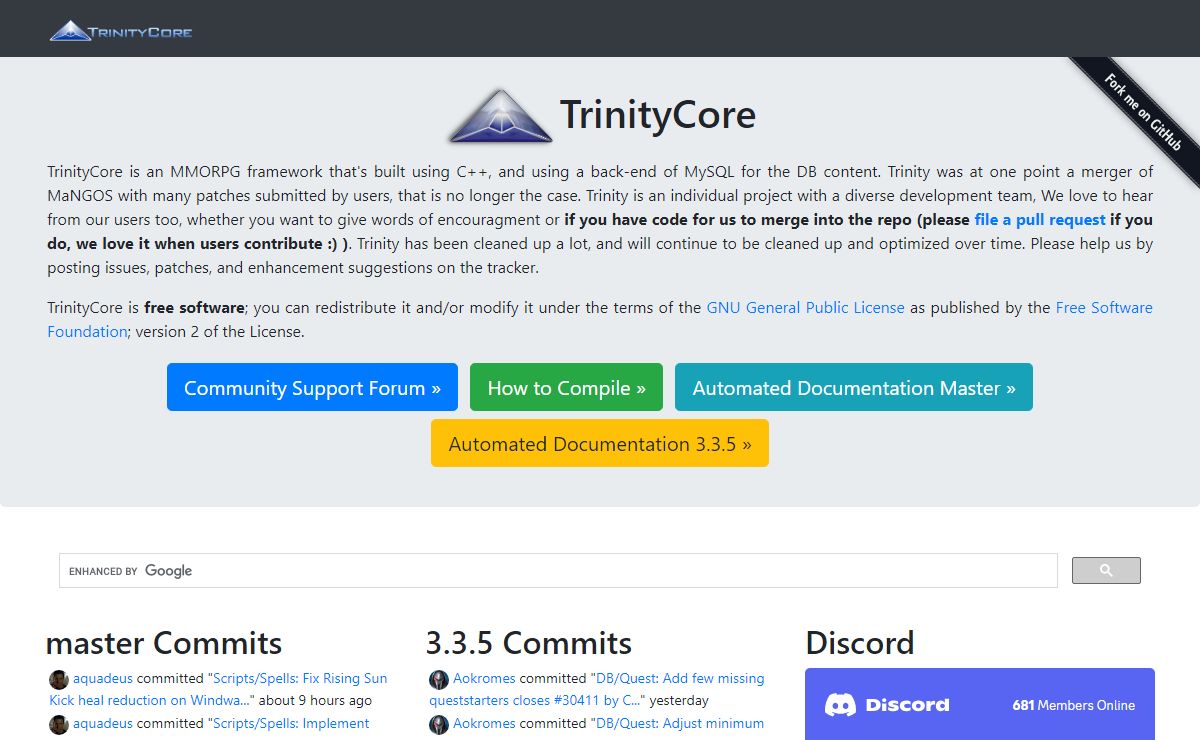Open Automated Documentation 3.3.5 button
Image resolution: width=1200 pixels, height=740 pixels.
click(600, 443)
